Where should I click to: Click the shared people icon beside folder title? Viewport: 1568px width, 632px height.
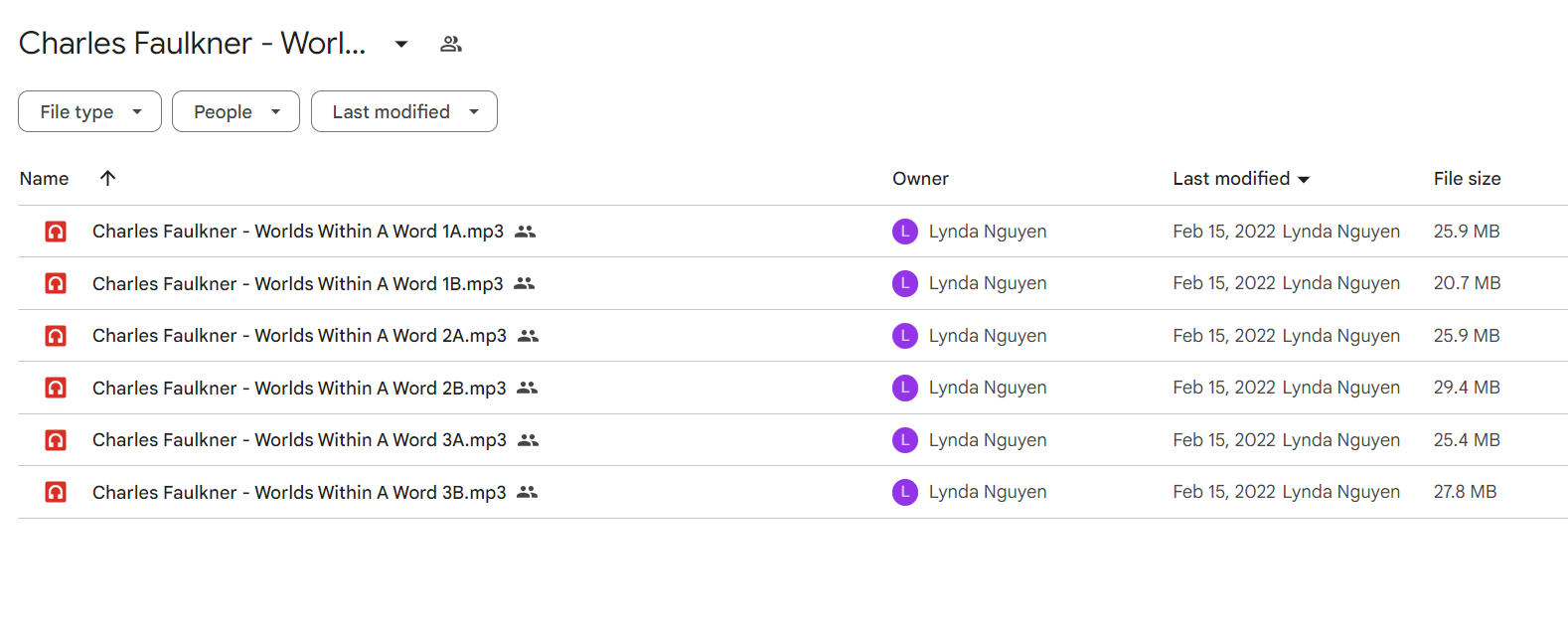click(x=451, y=44)
